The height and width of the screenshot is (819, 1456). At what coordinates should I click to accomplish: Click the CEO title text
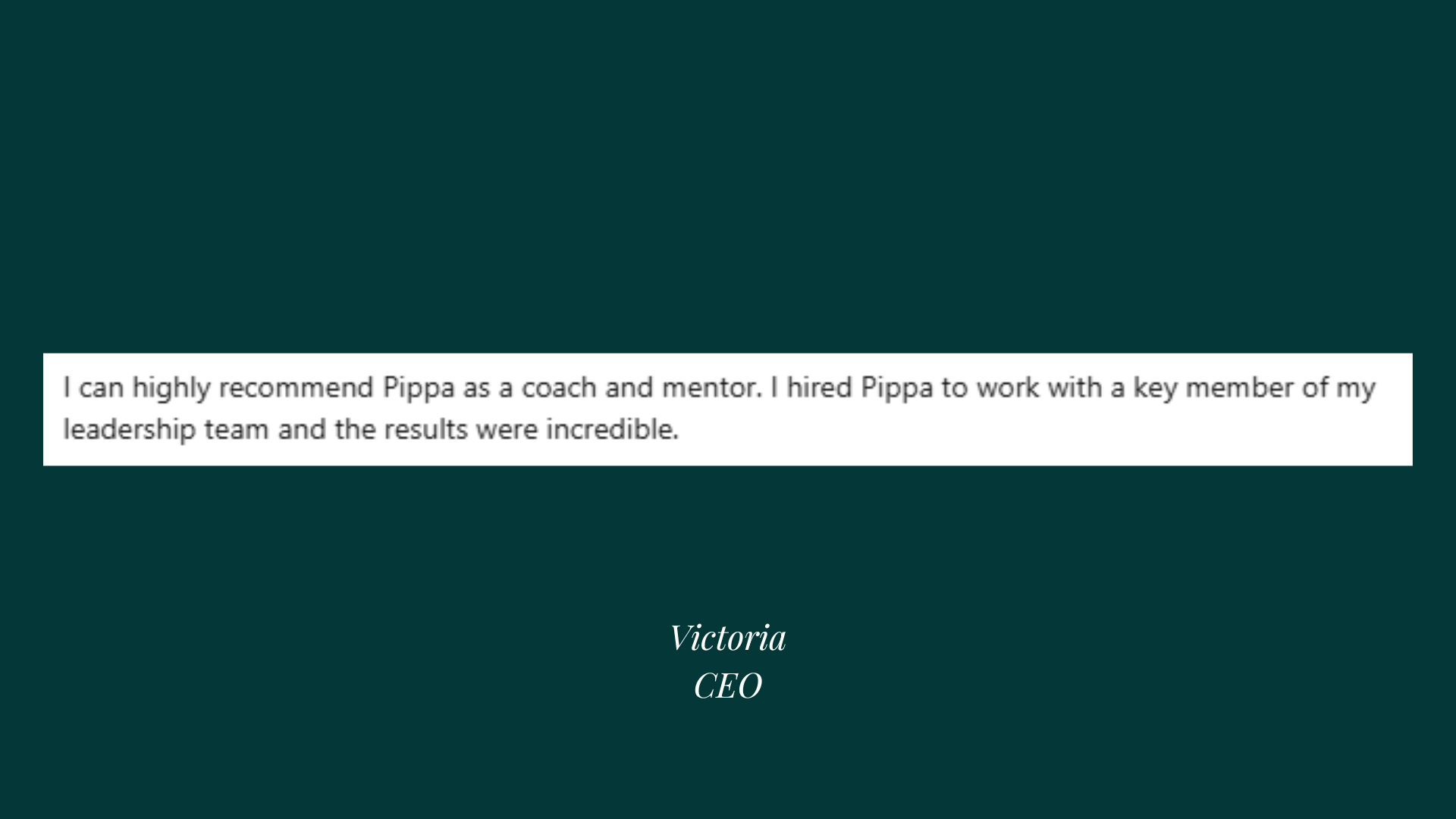coord(728,686)
